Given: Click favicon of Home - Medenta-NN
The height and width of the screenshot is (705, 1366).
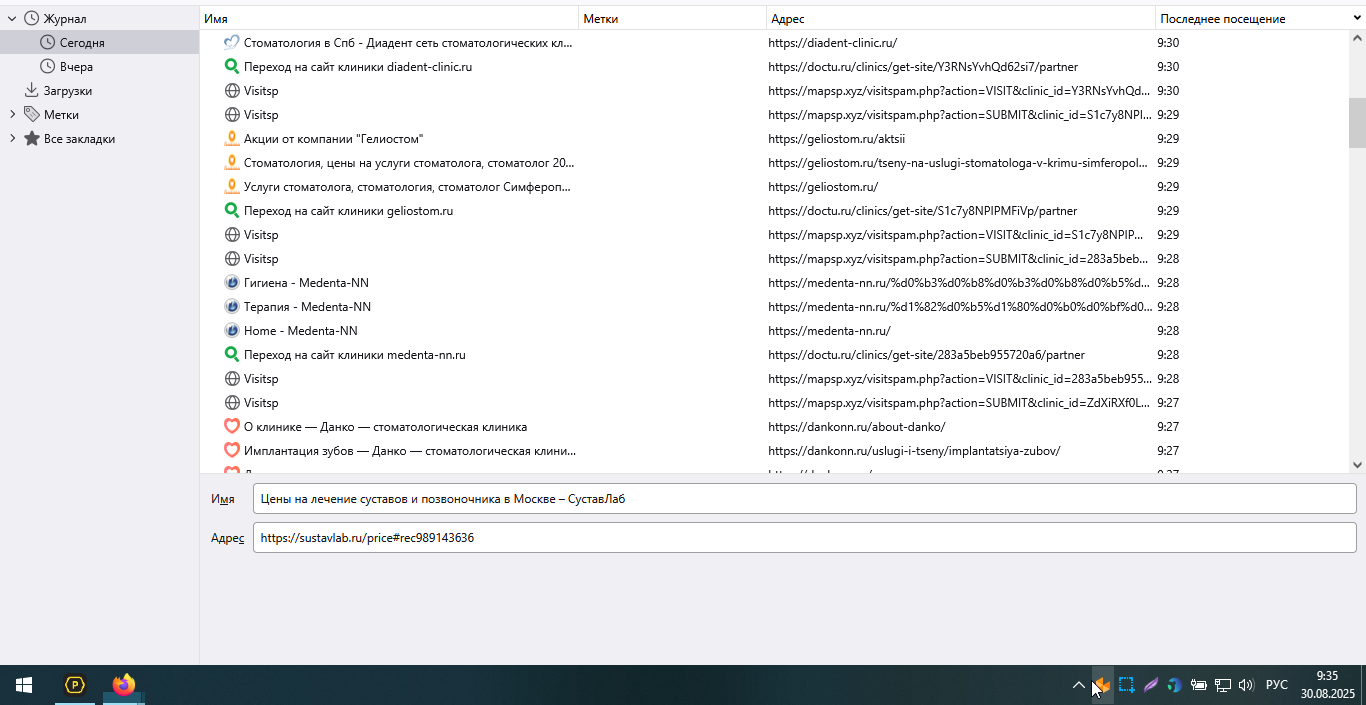Looking at the screenshot, I should 232,330.
